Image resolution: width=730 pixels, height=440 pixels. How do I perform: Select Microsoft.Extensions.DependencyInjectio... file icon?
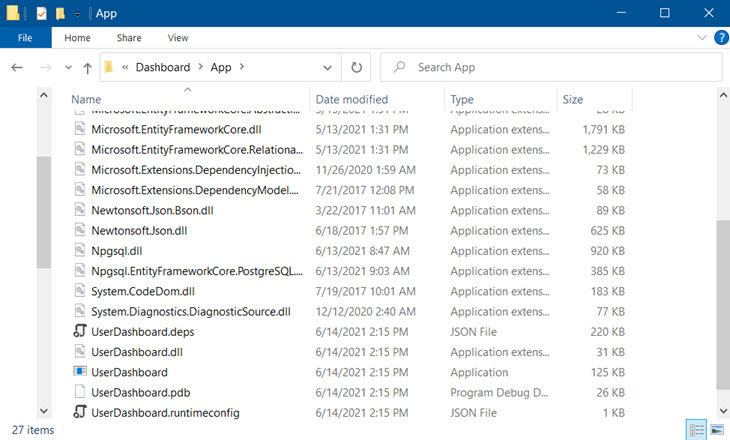click(x=80, y=169)
